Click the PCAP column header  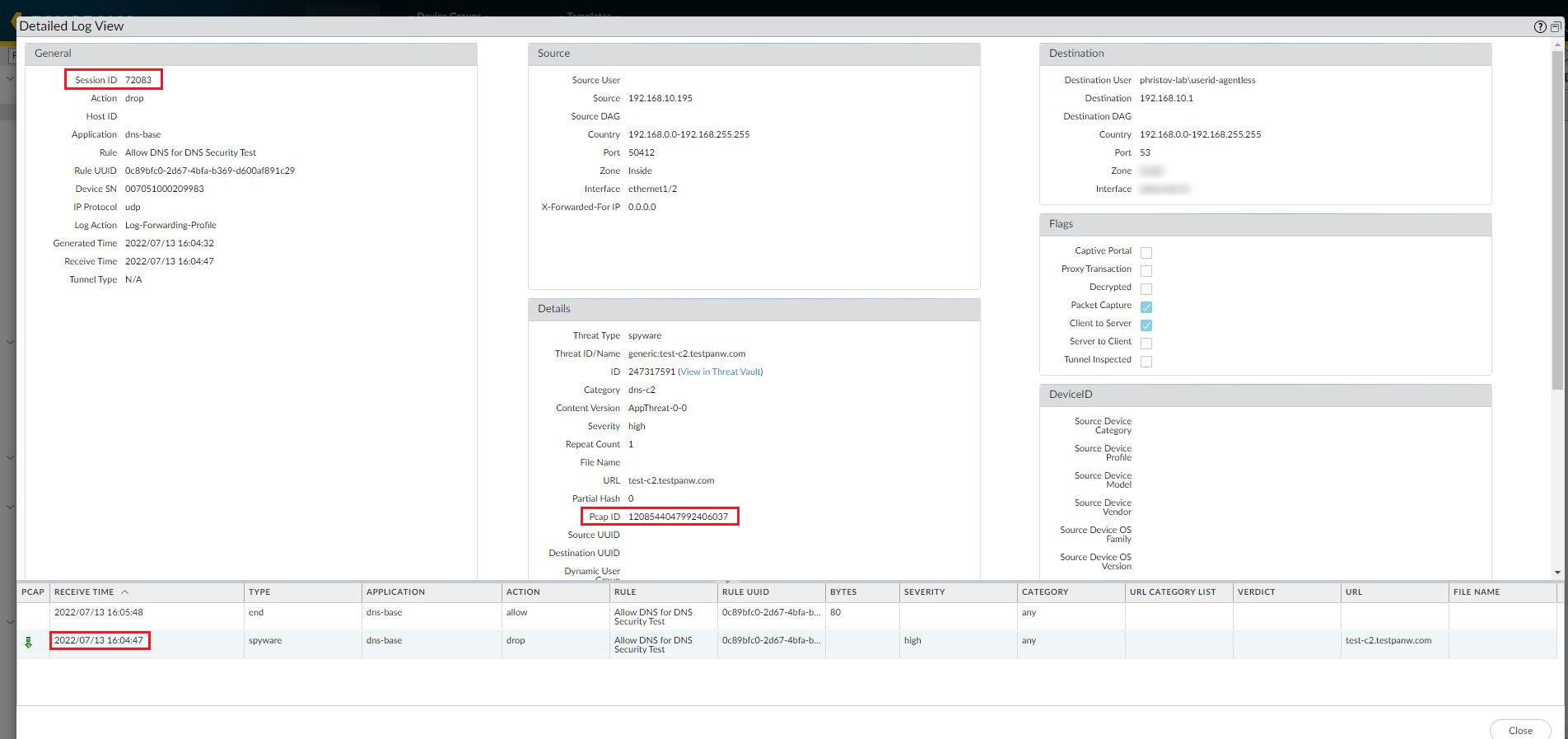33,592
